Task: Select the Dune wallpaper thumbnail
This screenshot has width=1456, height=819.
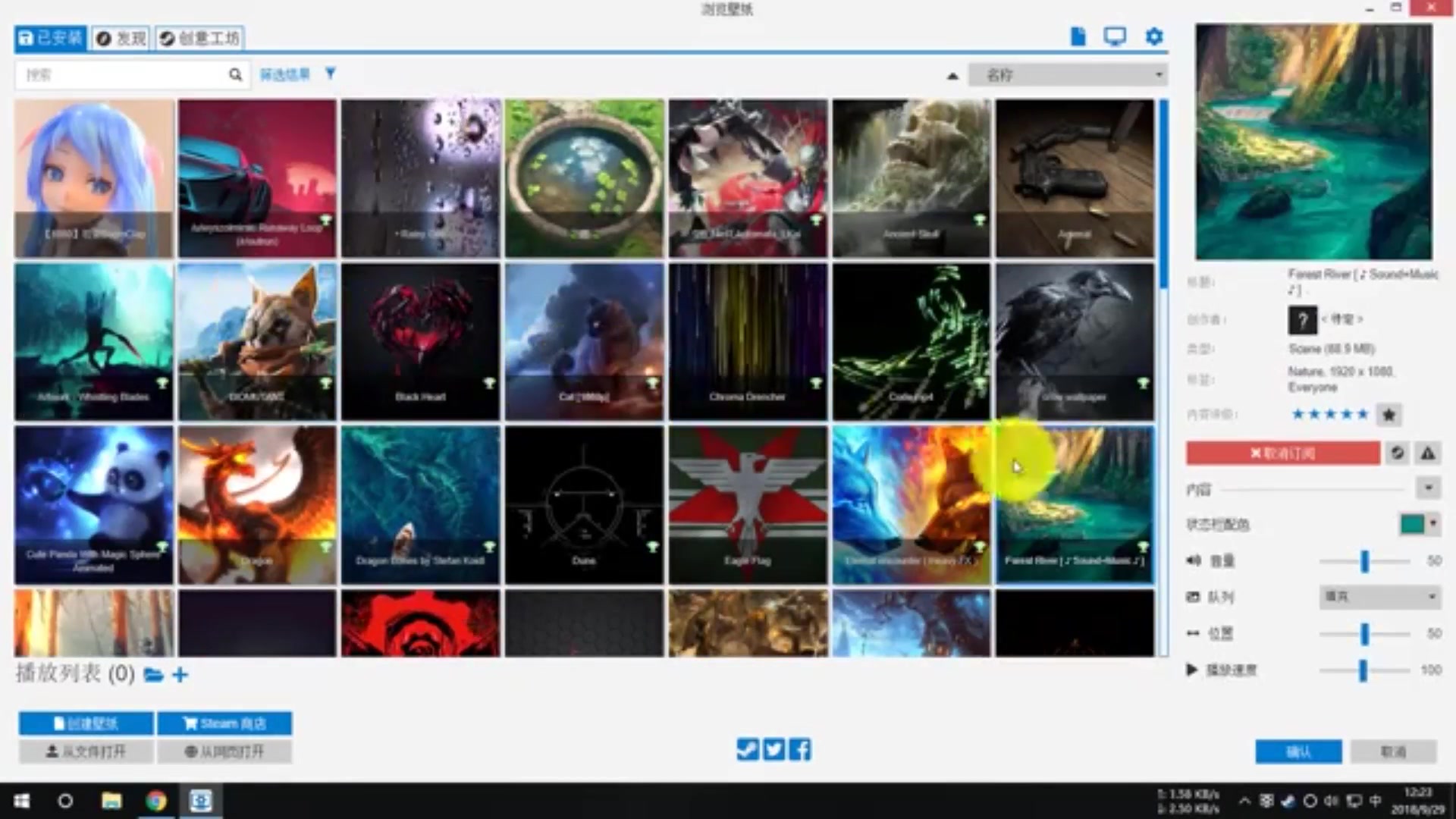Action: click(584, 505)
